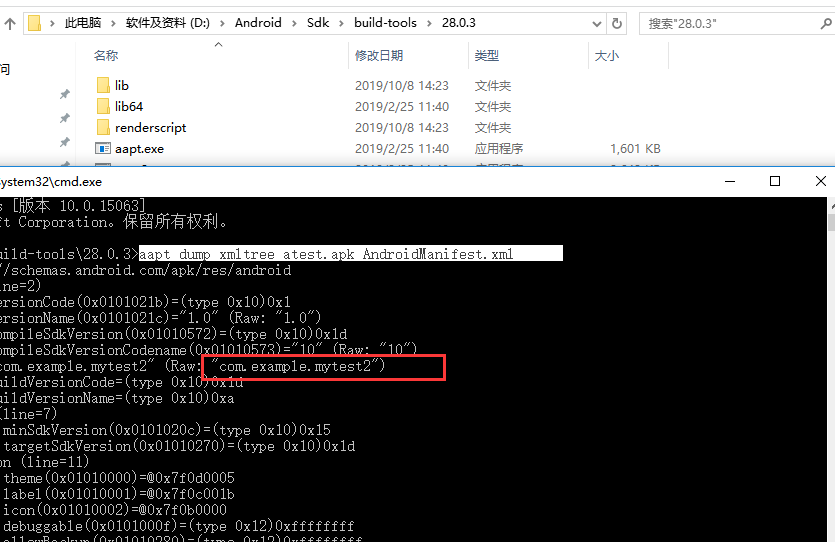835x542 pixels.
Task: Click the lib64 folder icon
Action: coord(103,106)
